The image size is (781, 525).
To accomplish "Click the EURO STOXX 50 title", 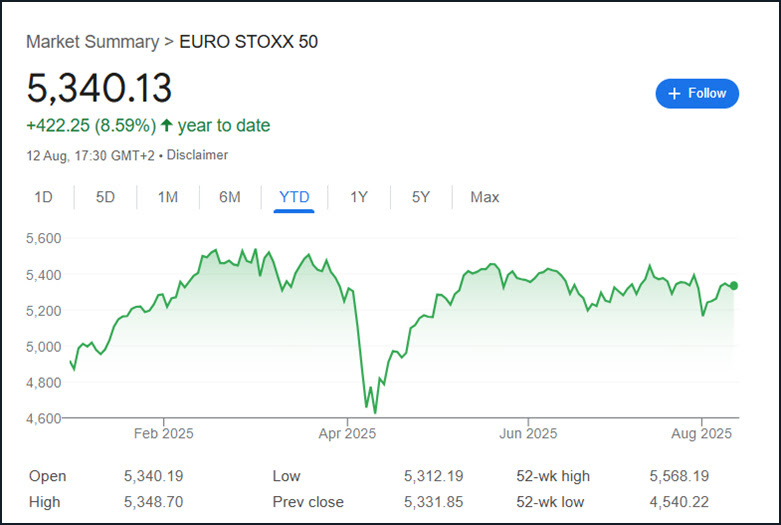I will 249,42.
